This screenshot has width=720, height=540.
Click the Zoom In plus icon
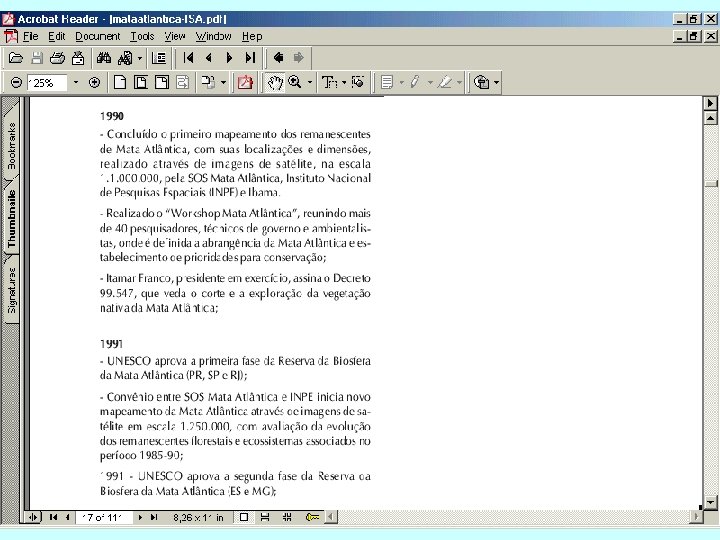click(95, 83)
